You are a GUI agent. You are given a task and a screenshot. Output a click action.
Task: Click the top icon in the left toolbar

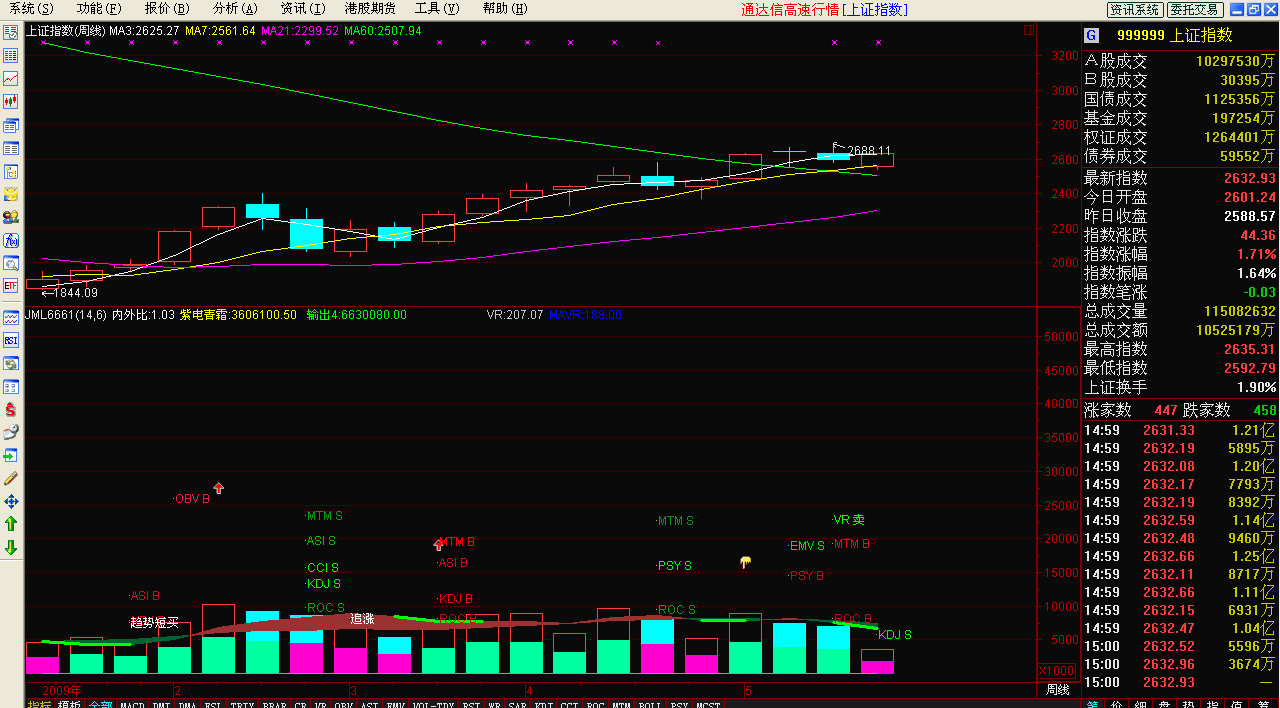tap(11, 32)
